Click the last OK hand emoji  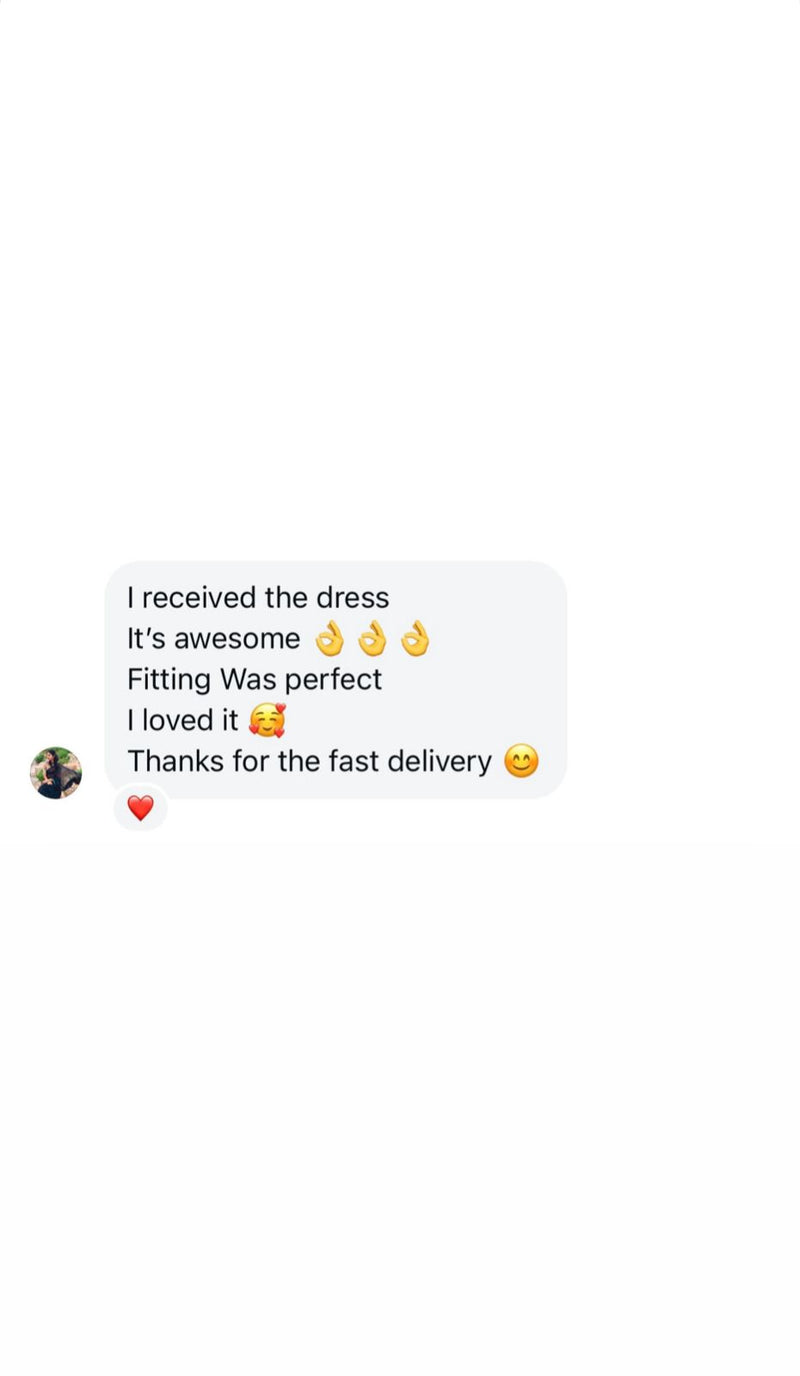(x=415, y=638)
